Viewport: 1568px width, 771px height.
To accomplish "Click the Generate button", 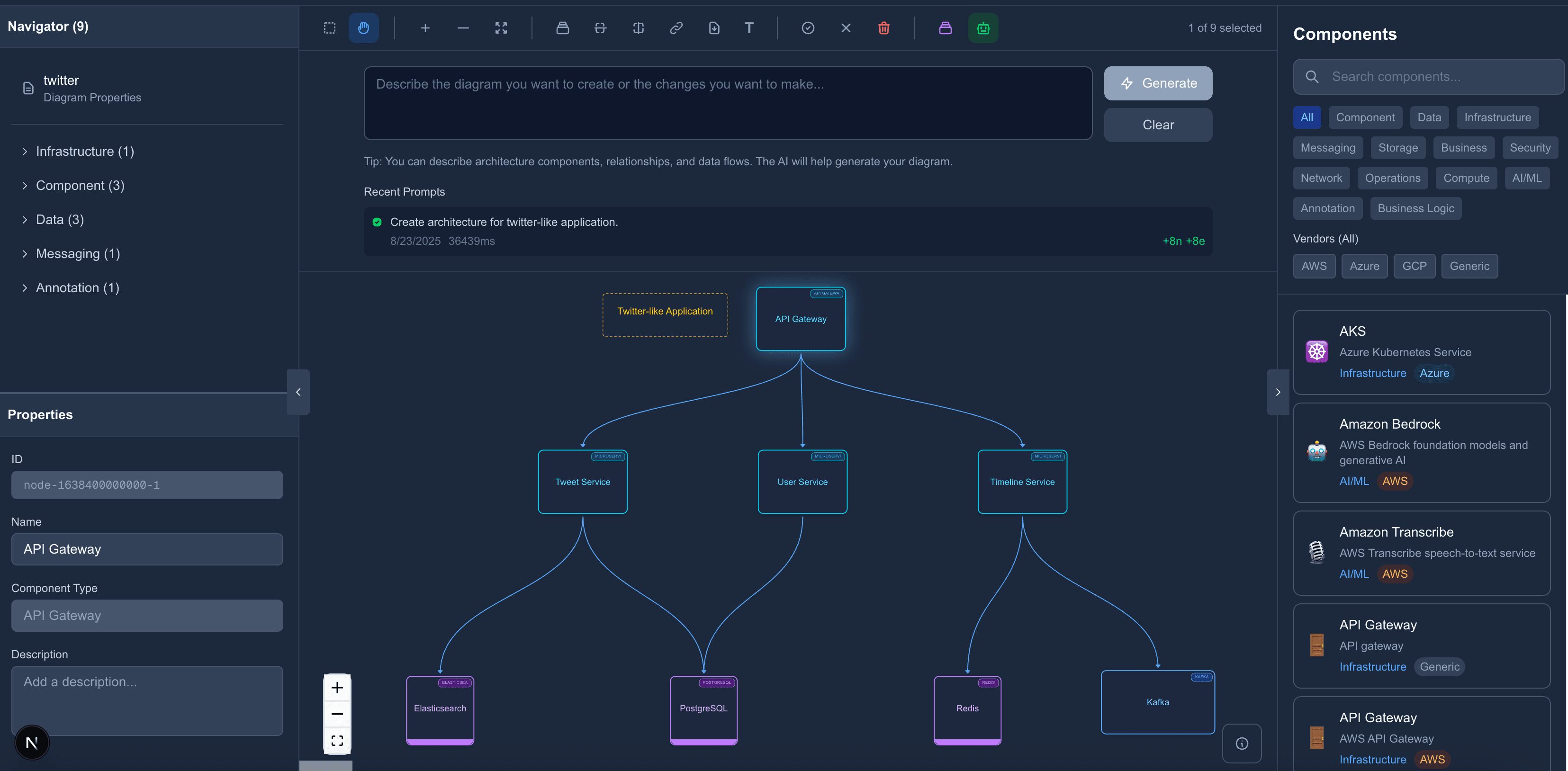I will click(1158, 83).
